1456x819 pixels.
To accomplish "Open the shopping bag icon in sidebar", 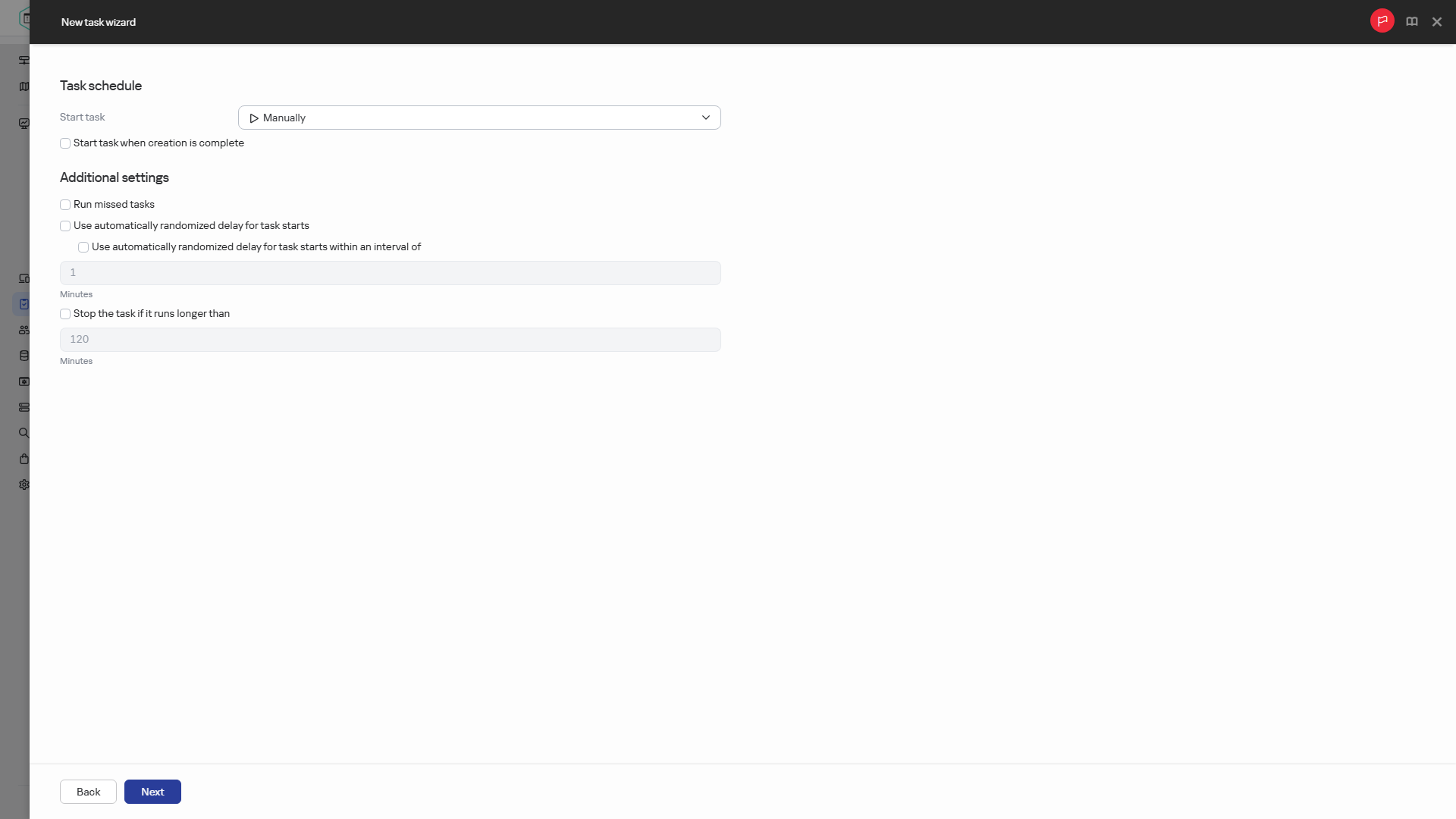I will tap(24, 459).
